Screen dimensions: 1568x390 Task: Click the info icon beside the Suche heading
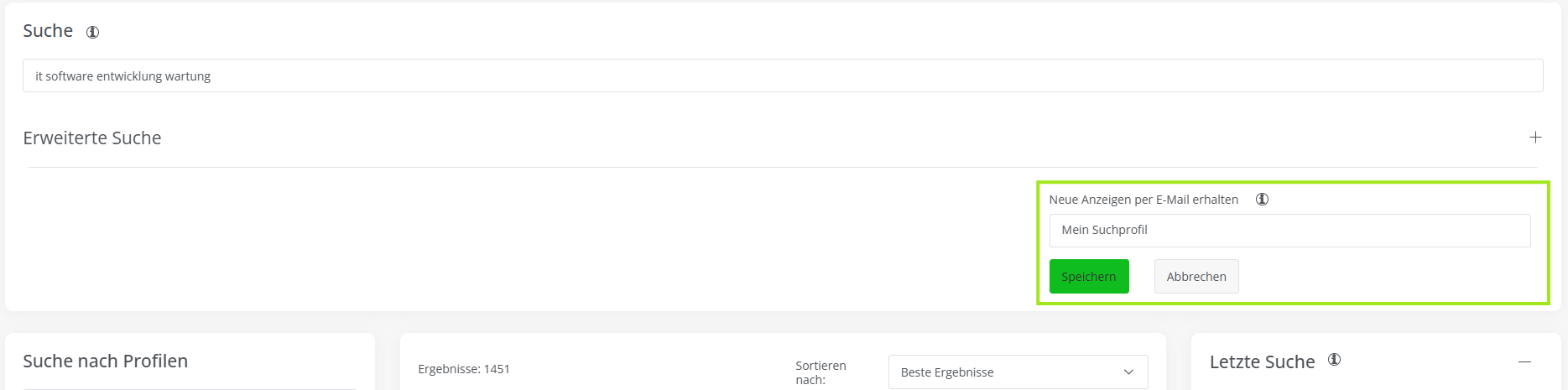click(93, 32)
